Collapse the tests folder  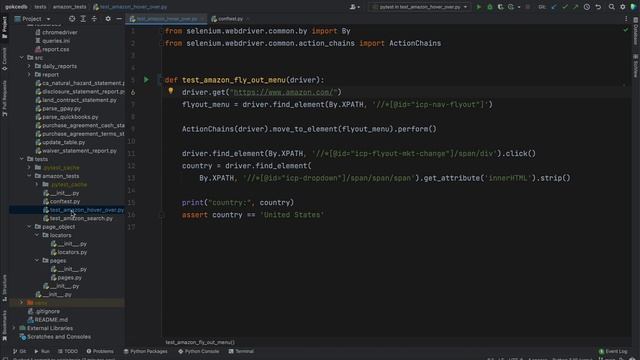pos(22,159)
